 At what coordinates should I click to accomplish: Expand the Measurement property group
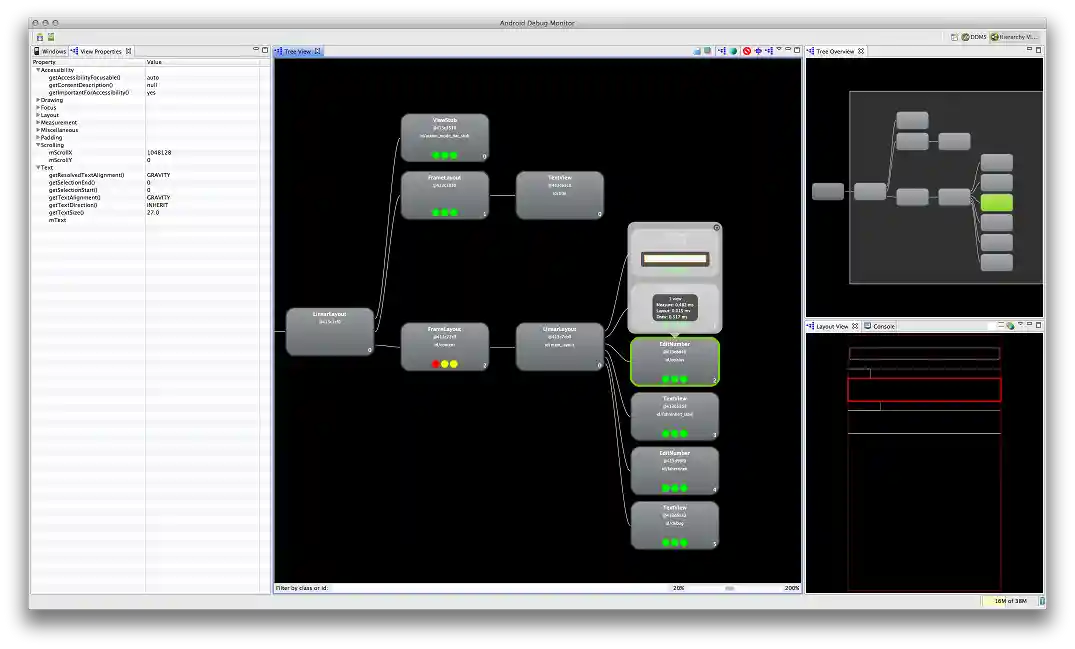pyautogui.click(x=38, y=122)
